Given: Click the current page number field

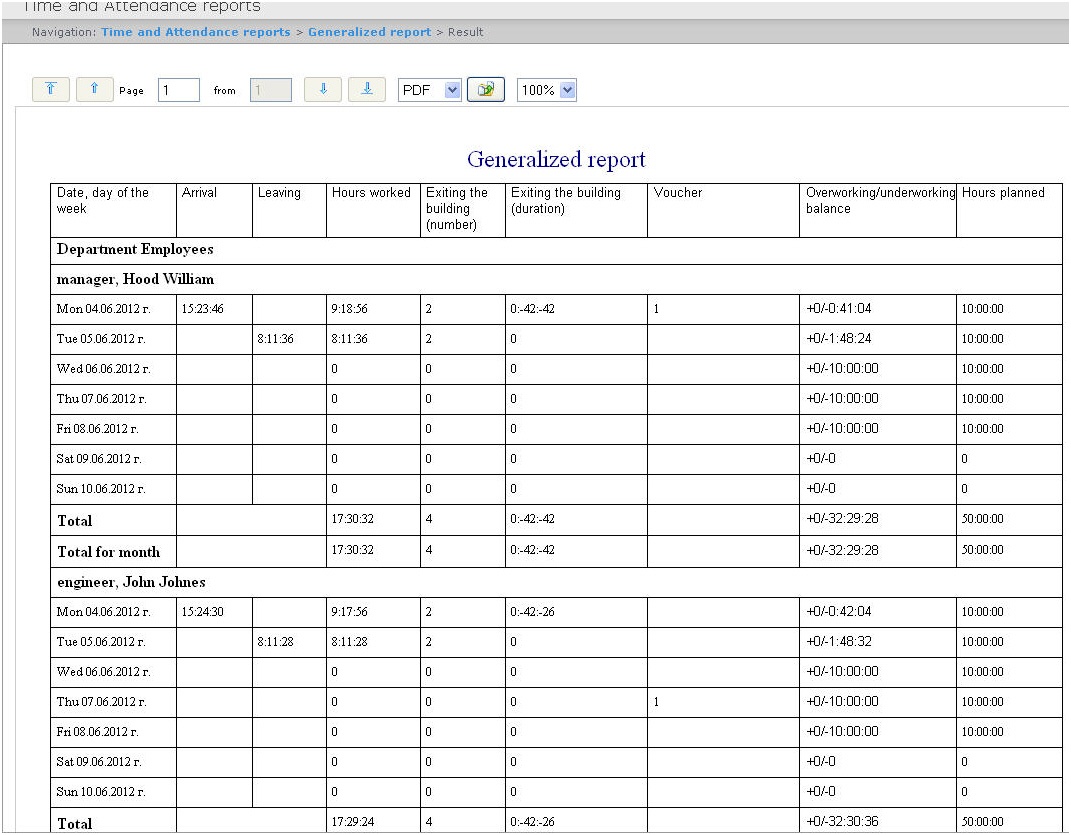Looking at the screenshot, I should 179,90.
